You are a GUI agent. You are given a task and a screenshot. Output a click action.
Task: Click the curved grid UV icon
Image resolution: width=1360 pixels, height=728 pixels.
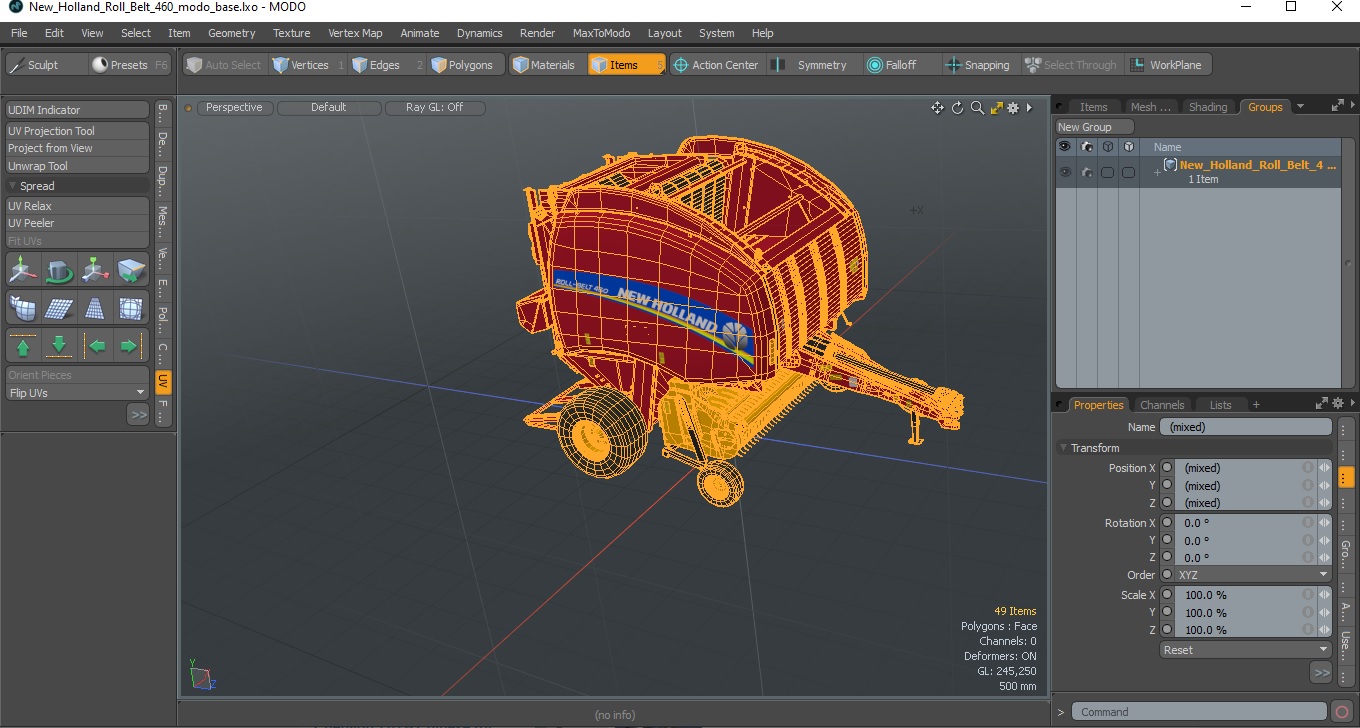[x=23, y=308]
